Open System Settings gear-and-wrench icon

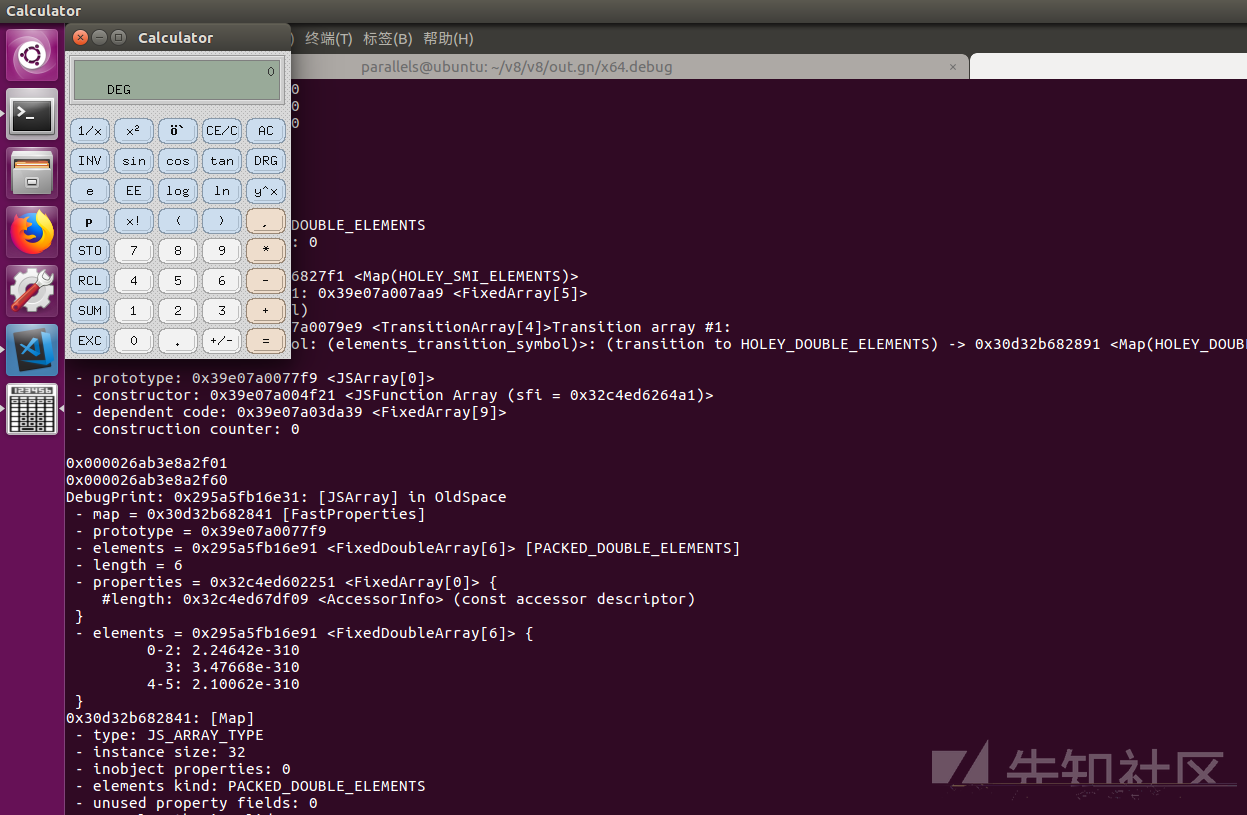point(33,290)
